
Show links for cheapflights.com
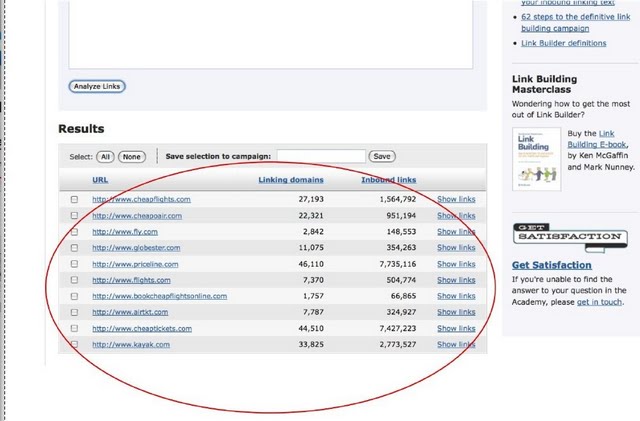(x=456, y=199)
